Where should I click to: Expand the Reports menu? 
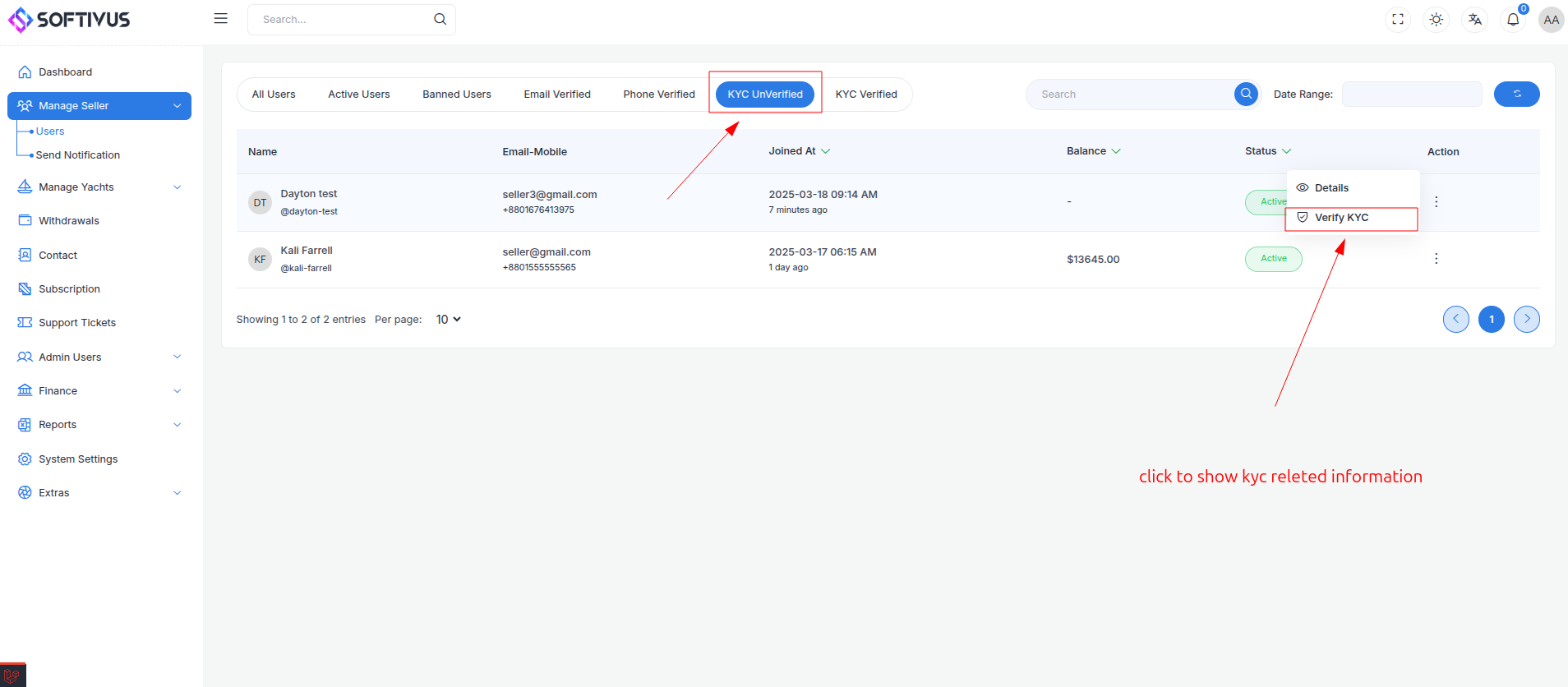click(99, 424)
